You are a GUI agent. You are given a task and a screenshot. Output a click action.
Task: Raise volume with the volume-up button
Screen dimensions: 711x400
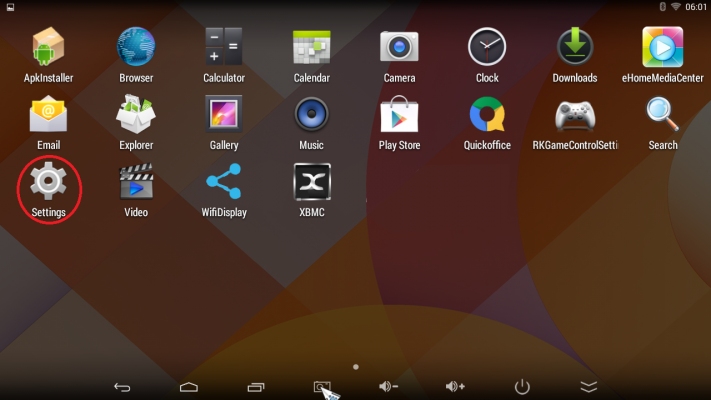pyautogui.click(x=455, y=386)
